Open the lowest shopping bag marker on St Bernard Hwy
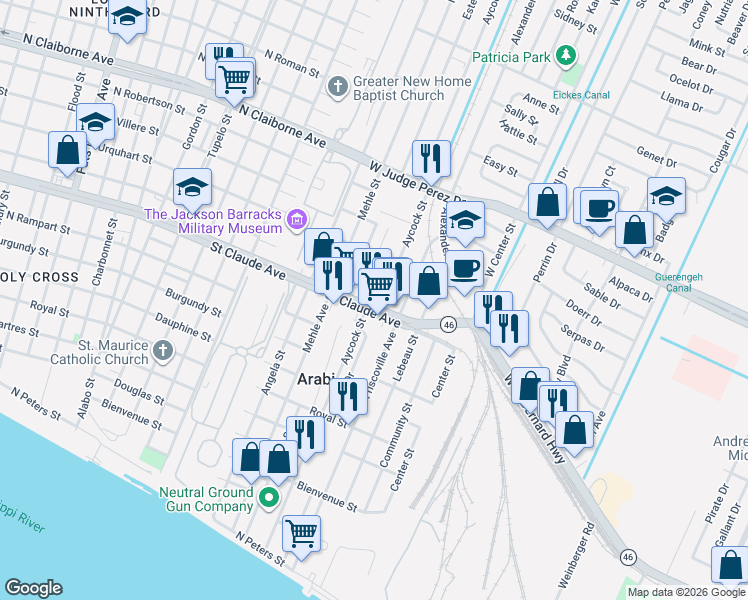 pos(574,430)
